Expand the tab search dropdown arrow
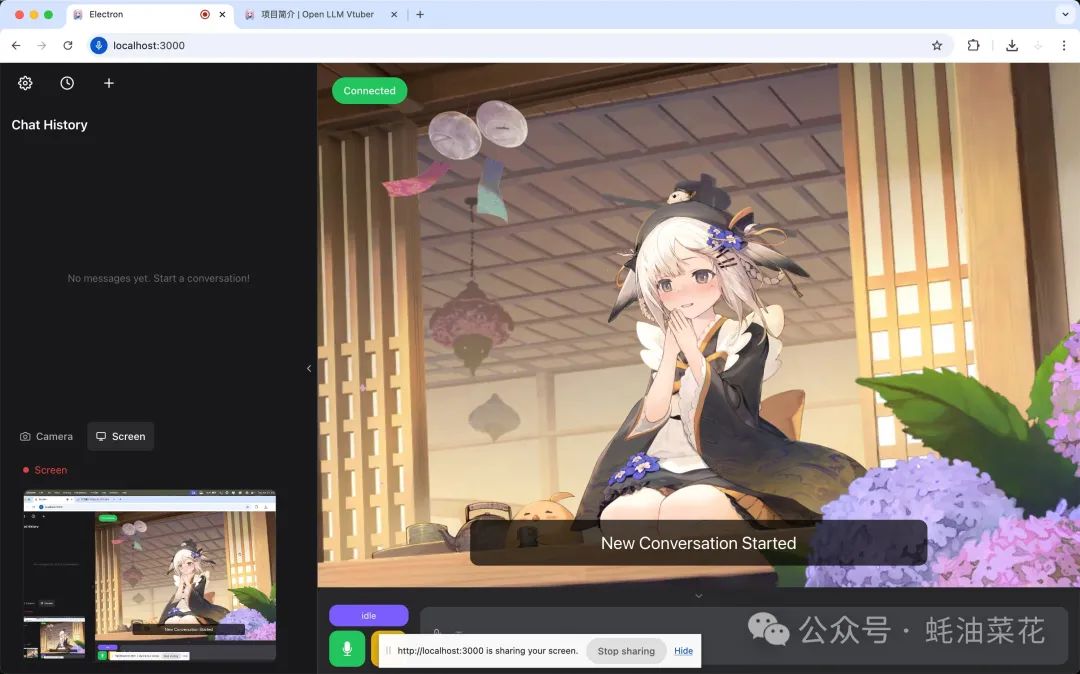The width and height of the screenshot is (1080, 674). coord(1065,14)
